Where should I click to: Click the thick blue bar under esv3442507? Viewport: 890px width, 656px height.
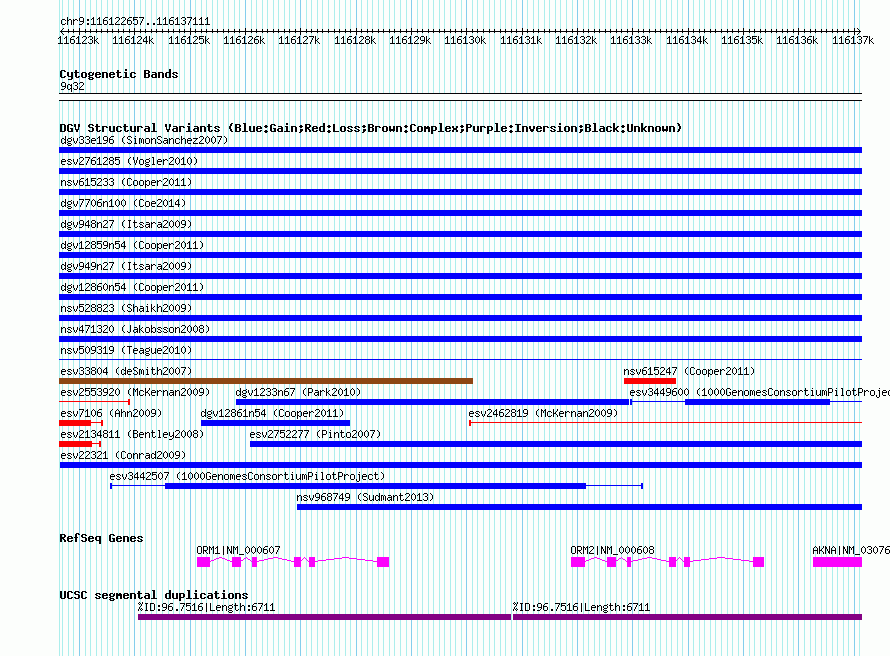coord(375,486)
